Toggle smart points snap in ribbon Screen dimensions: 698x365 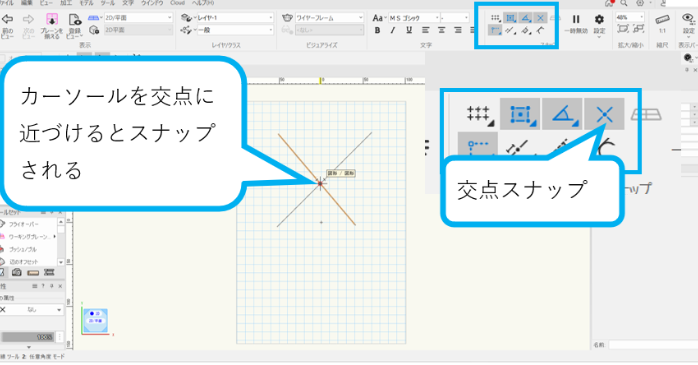pyautogui.click(x=495, y=31)
